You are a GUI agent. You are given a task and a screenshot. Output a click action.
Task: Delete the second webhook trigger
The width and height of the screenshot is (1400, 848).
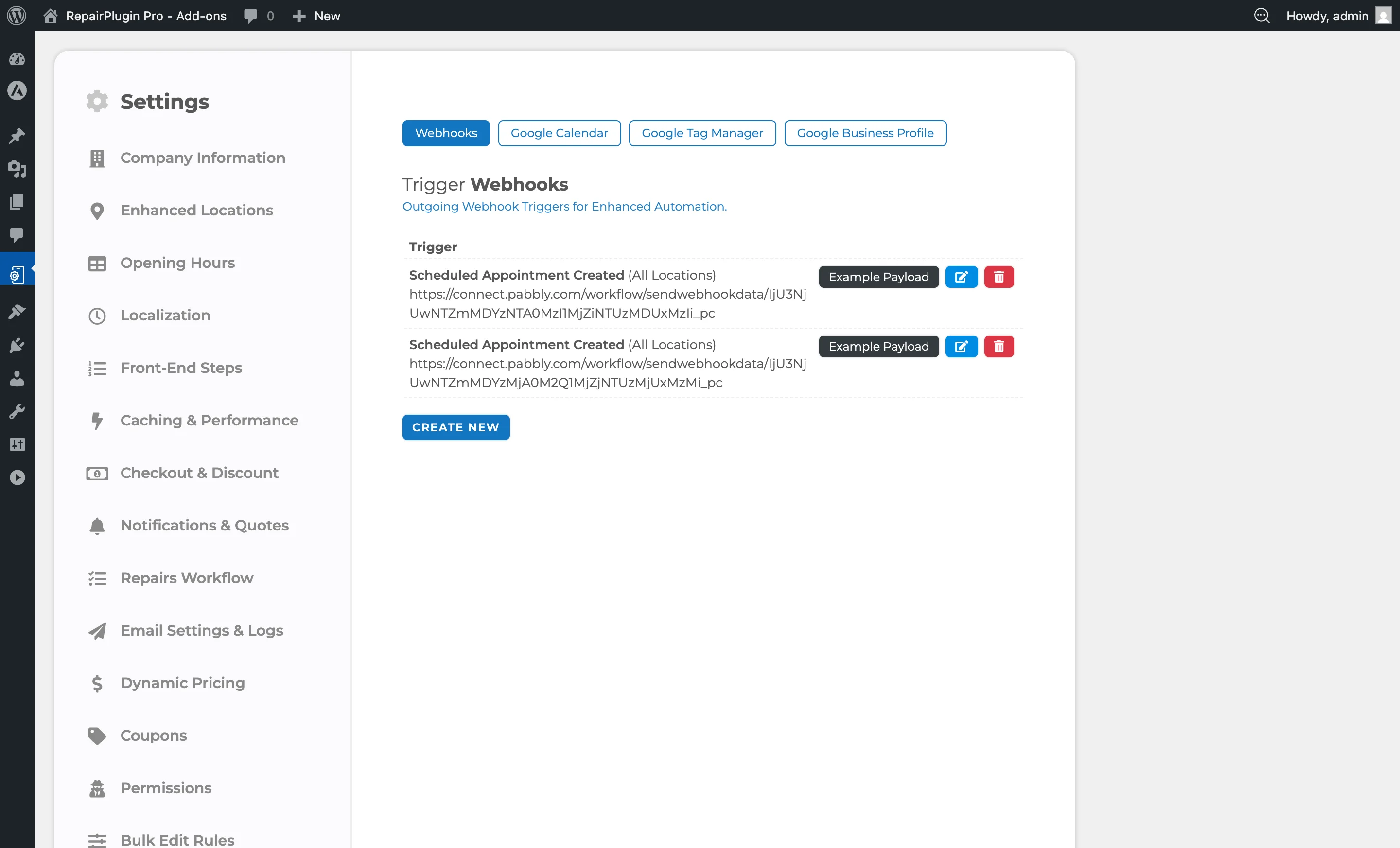click(999, 346)
